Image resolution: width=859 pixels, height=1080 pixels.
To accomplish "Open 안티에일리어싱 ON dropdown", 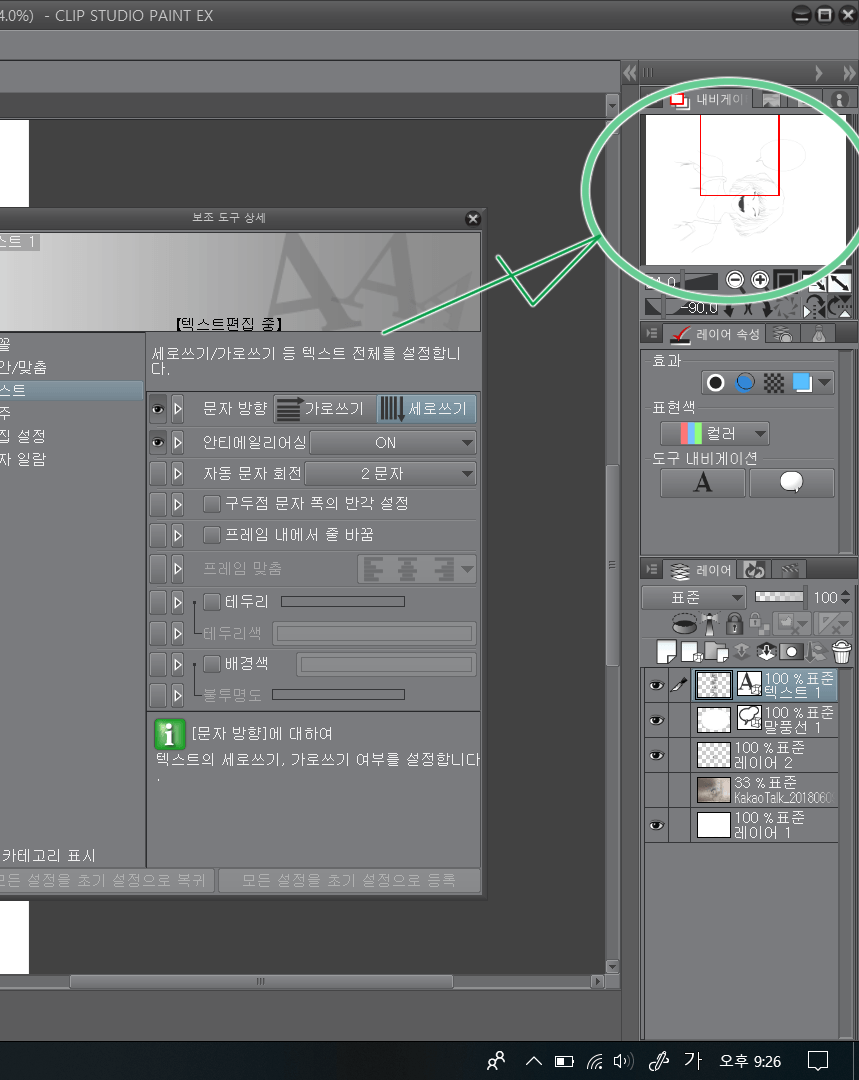I will click(x=393, y=443).
